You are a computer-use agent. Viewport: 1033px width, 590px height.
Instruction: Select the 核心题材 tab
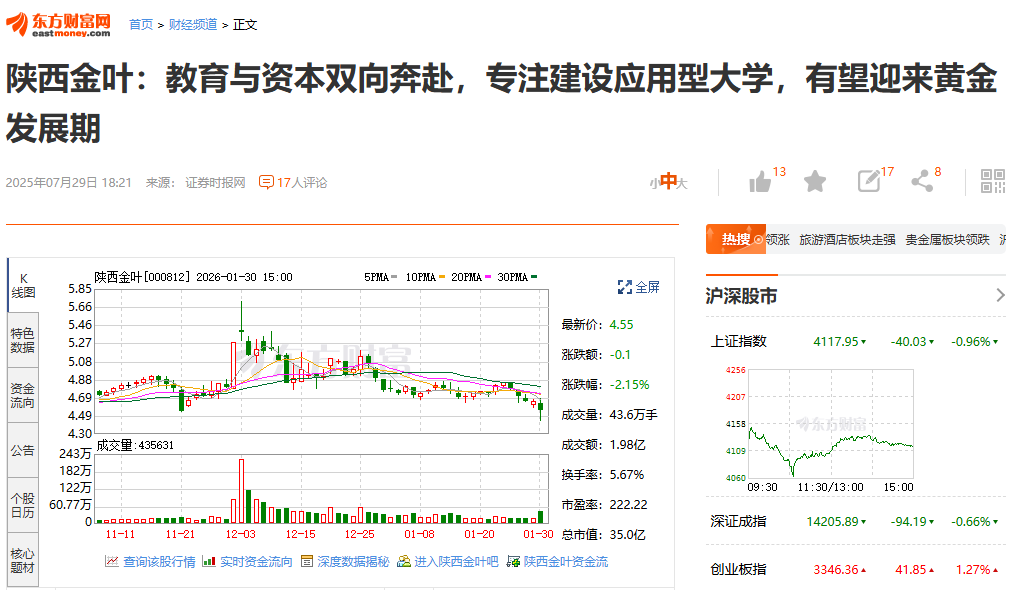coord(22,560)
